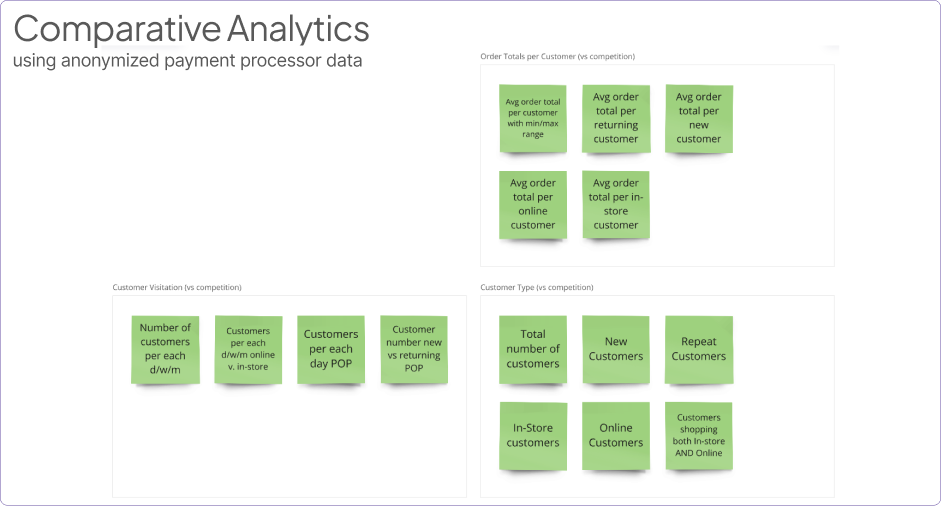
Task: Select the "Comparative Analytics" title text
Action: click(191, 29)
